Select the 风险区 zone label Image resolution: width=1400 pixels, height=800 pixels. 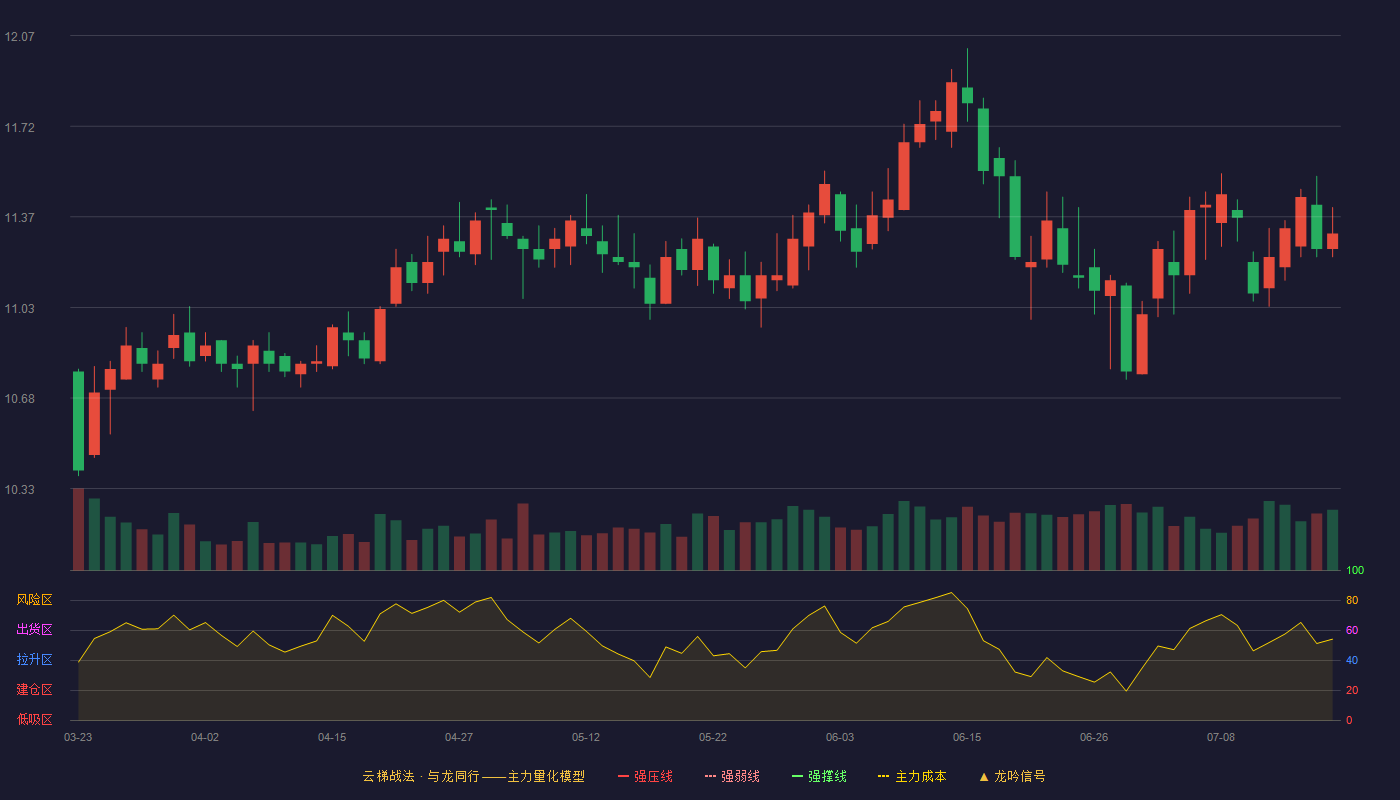tap(34, 600)
